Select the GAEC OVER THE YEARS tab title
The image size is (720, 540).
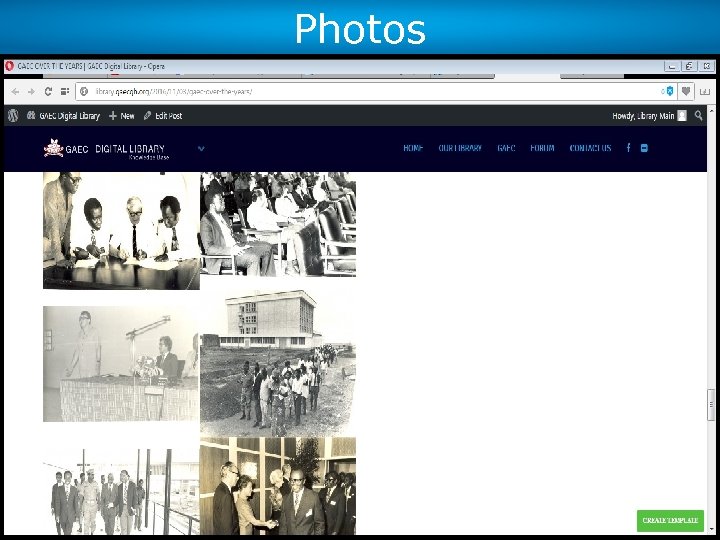(x=90, y=66)
